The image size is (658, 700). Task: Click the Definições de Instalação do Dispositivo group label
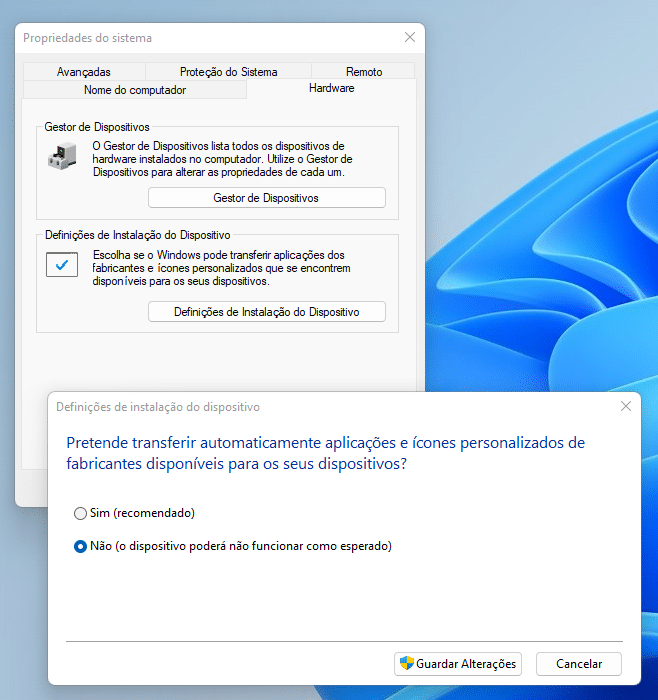click(x=138, y=235)
